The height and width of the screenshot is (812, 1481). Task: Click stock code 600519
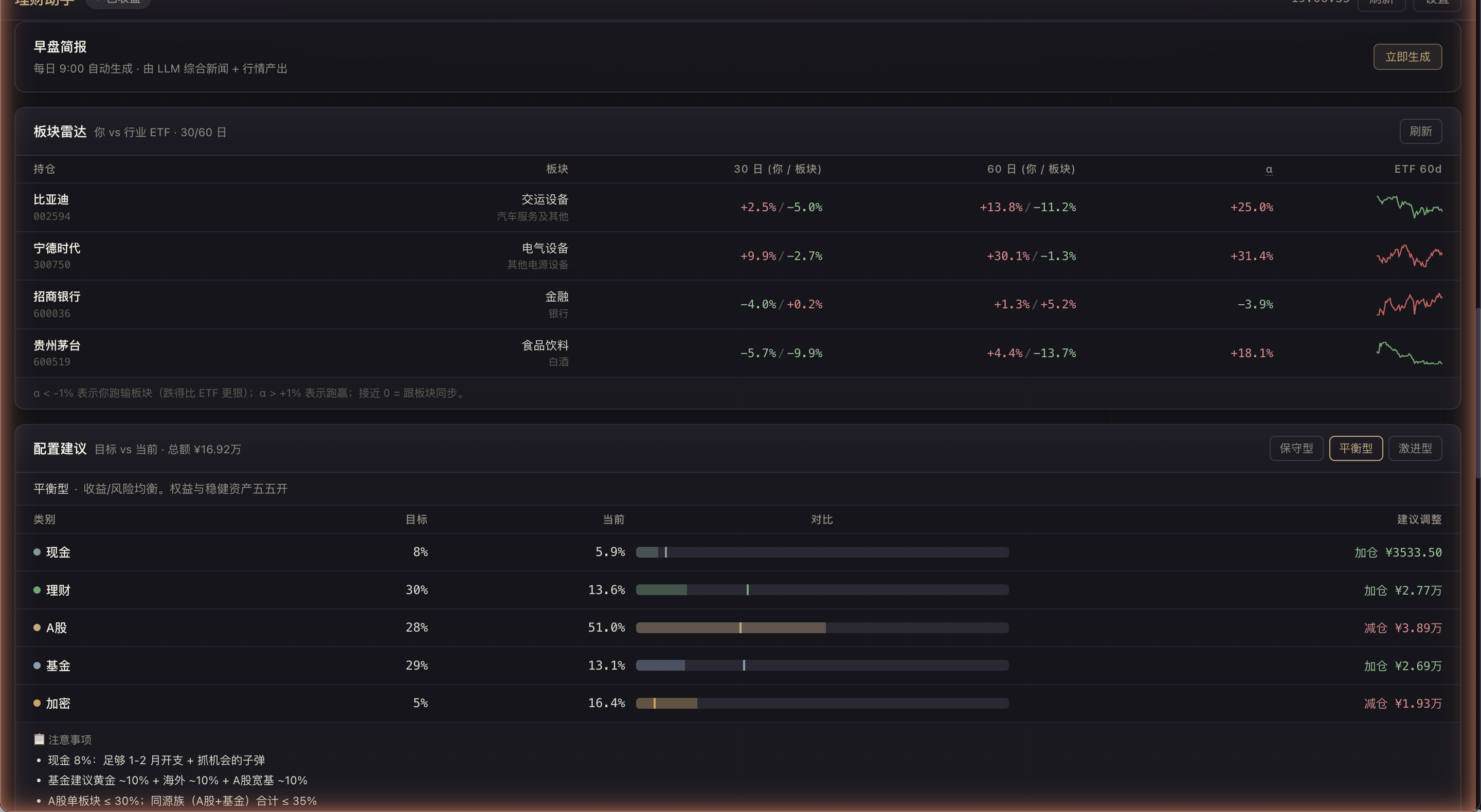click(52, 362)
